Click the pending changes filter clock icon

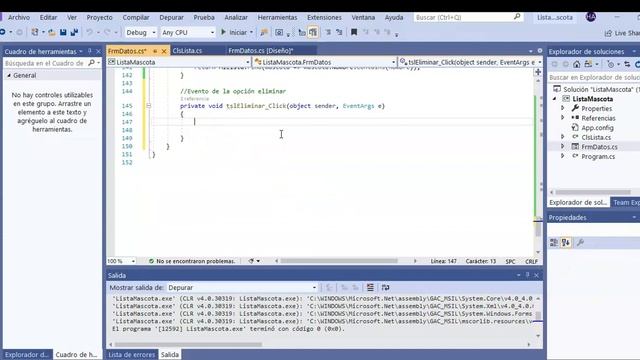click(610, 64)
